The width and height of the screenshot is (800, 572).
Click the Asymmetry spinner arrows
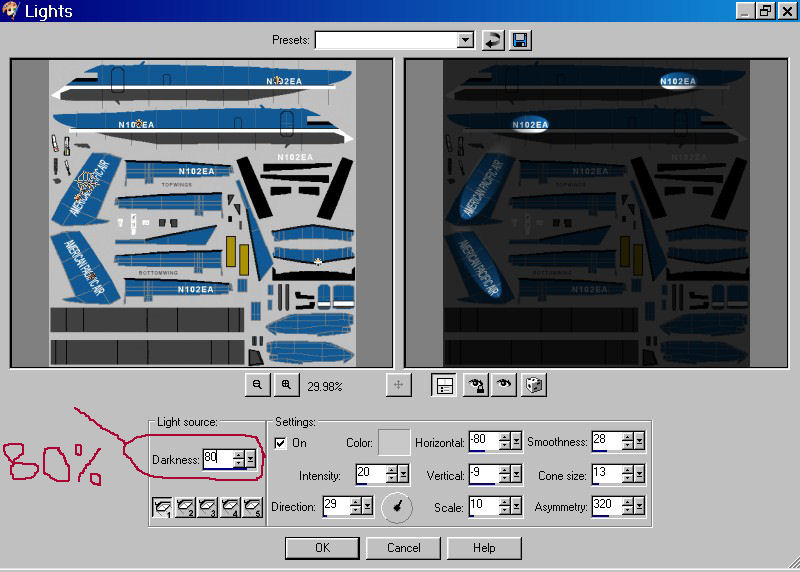tap(628, 506)
